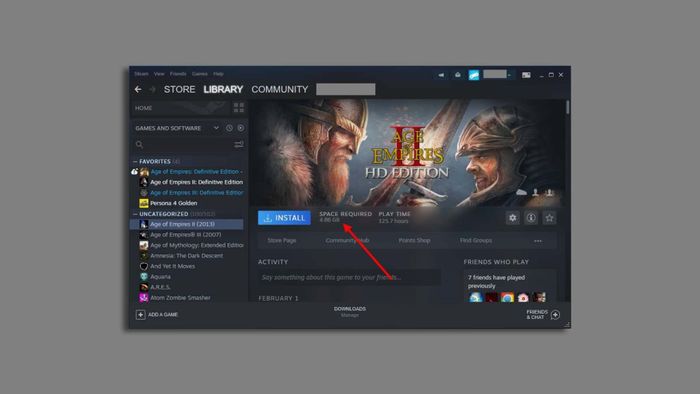Click the And Yet It Moves icon

pos(144,266)
